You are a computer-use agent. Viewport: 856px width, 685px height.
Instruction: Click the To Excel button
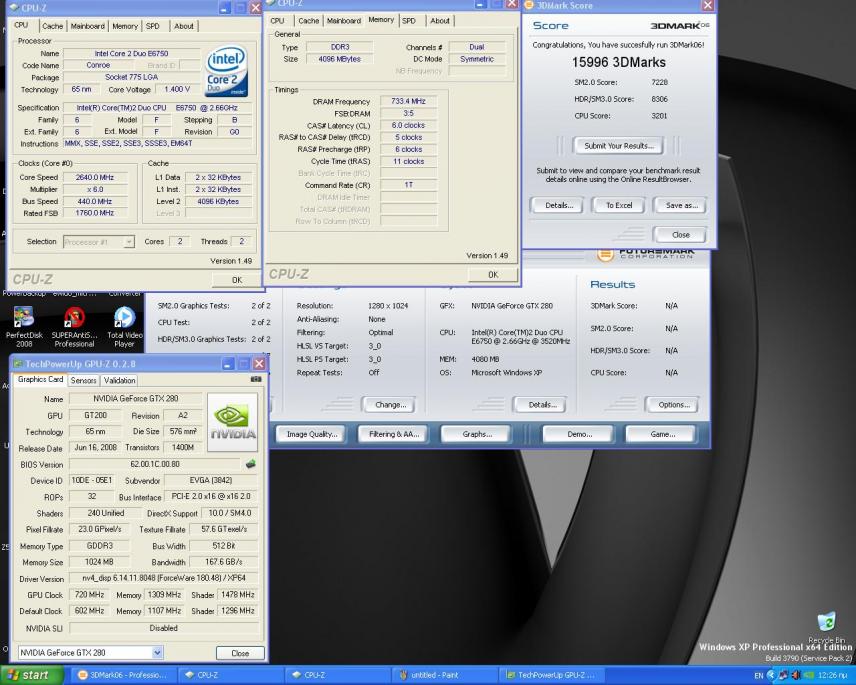pyautogui.click(x=619, y=205)
